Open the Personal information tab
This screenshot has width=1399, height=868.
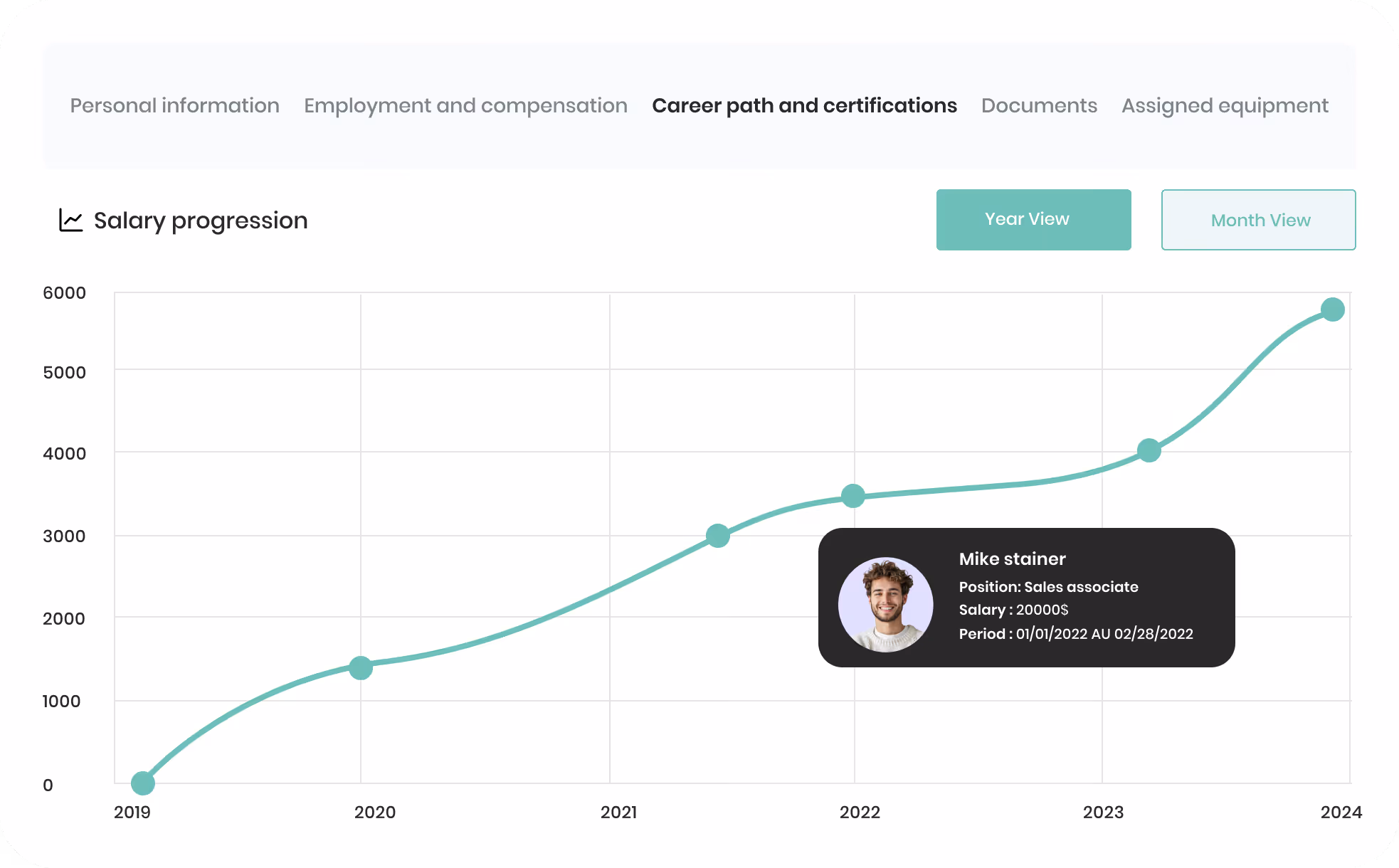(174, 105)
